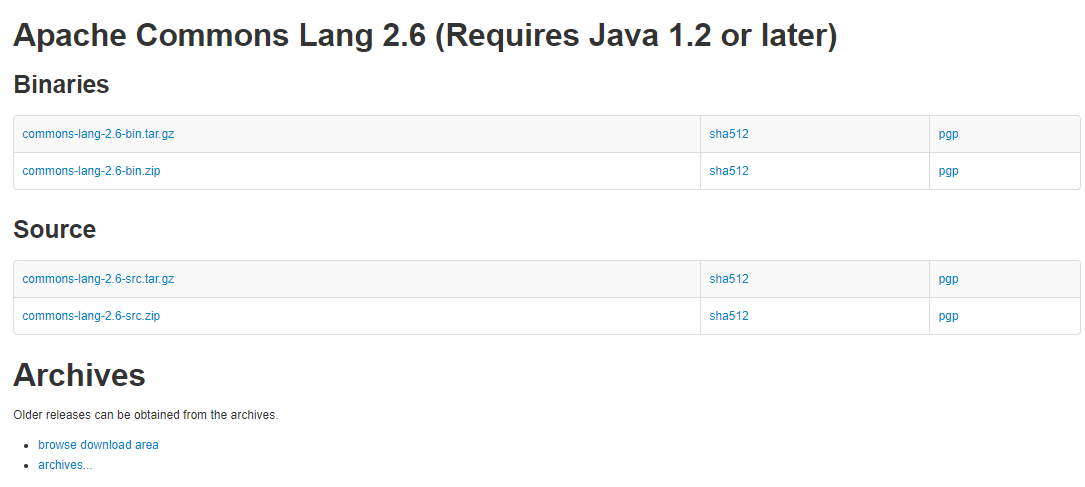Download commons-lang-2.6-bin.tar.gz
Viewport: 1085px width, 487px height.
coord(98,134)
